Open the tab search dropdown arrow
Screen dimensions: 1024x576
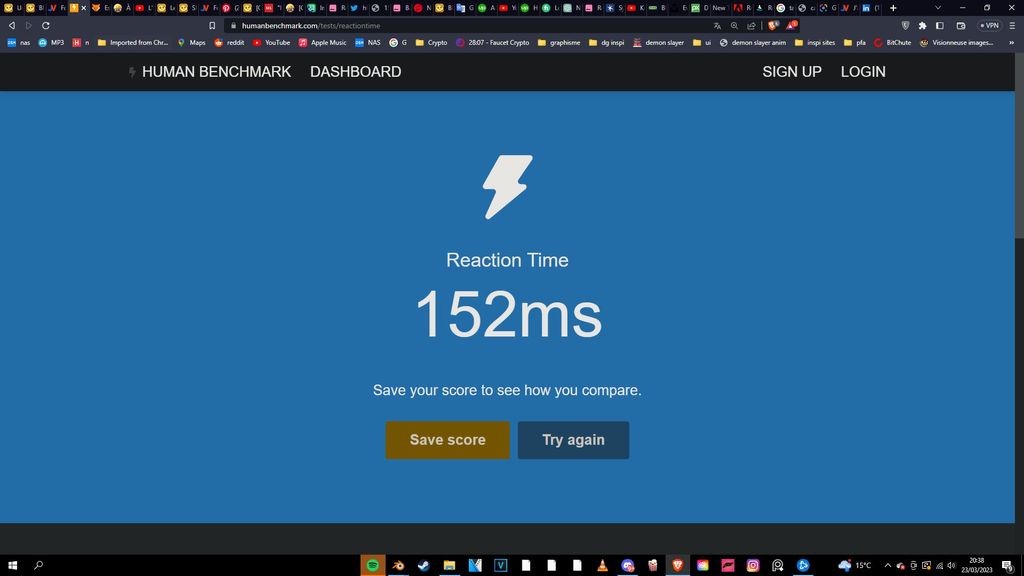(x=937, y=8)
